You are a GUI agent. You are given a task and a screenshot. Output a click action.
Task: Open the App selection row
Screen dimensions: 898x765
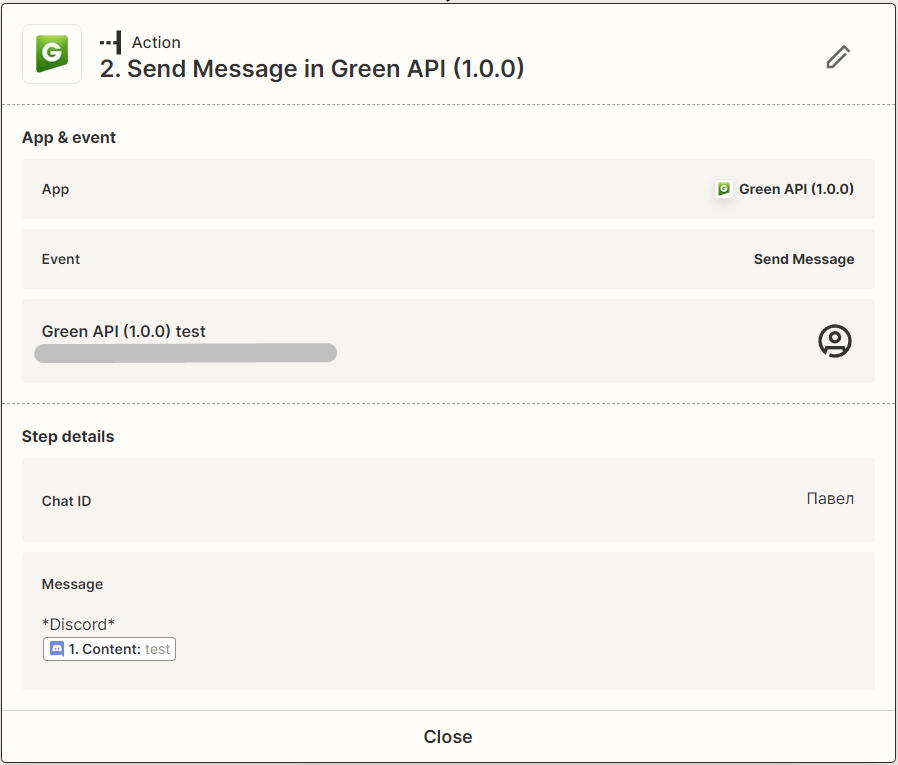tap(448, 188)
